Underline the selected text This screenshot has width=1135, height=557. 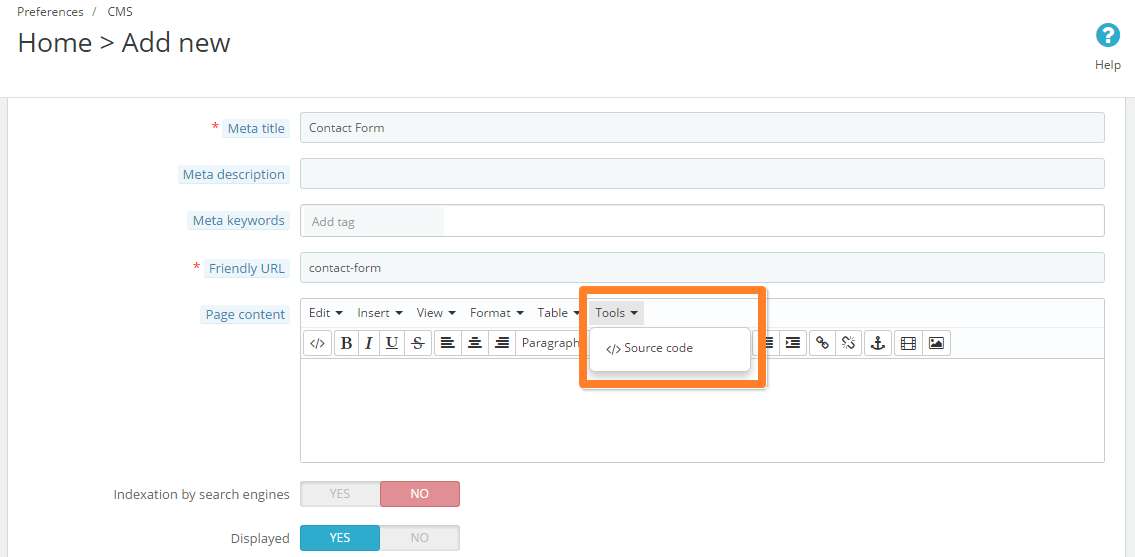pos(392,343)
